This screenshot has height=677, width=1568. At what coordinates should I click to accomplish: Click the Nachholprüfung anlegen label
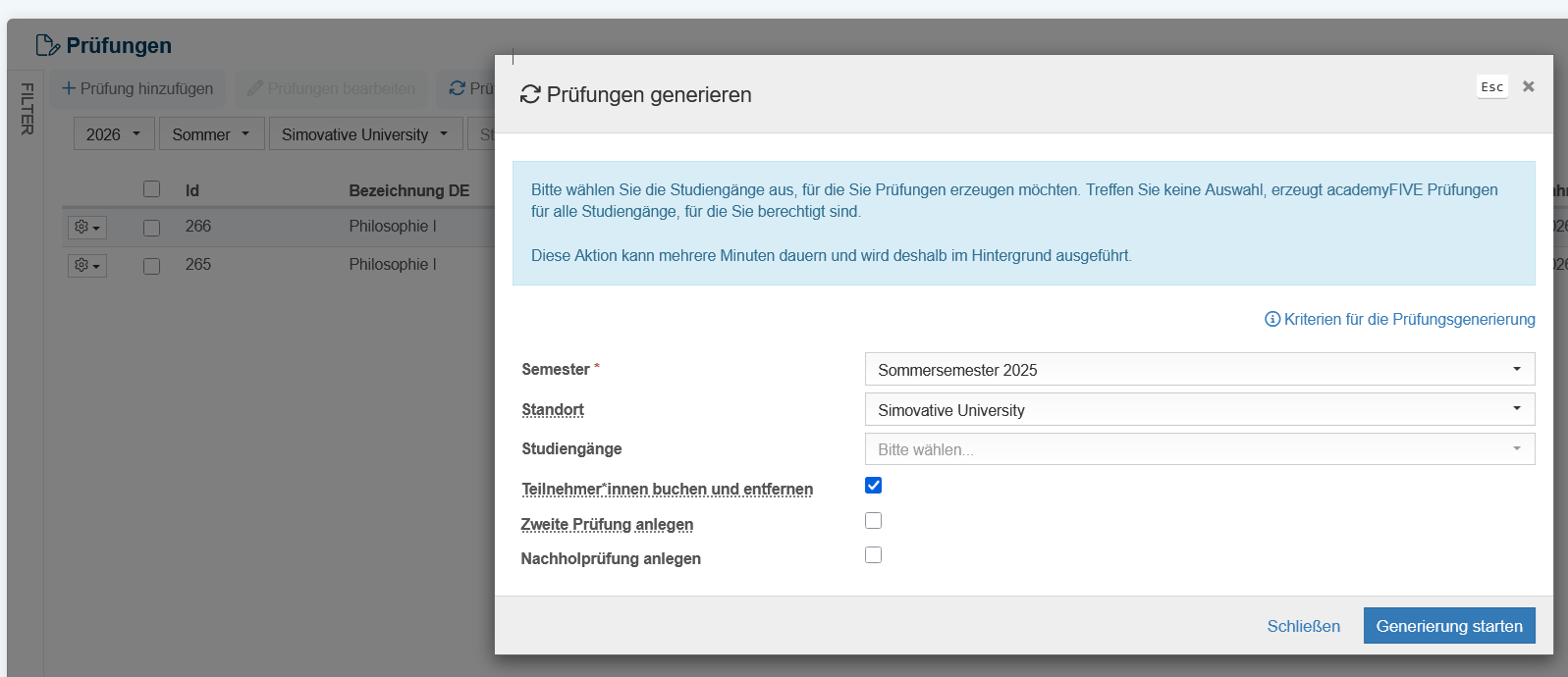point(611,558)
